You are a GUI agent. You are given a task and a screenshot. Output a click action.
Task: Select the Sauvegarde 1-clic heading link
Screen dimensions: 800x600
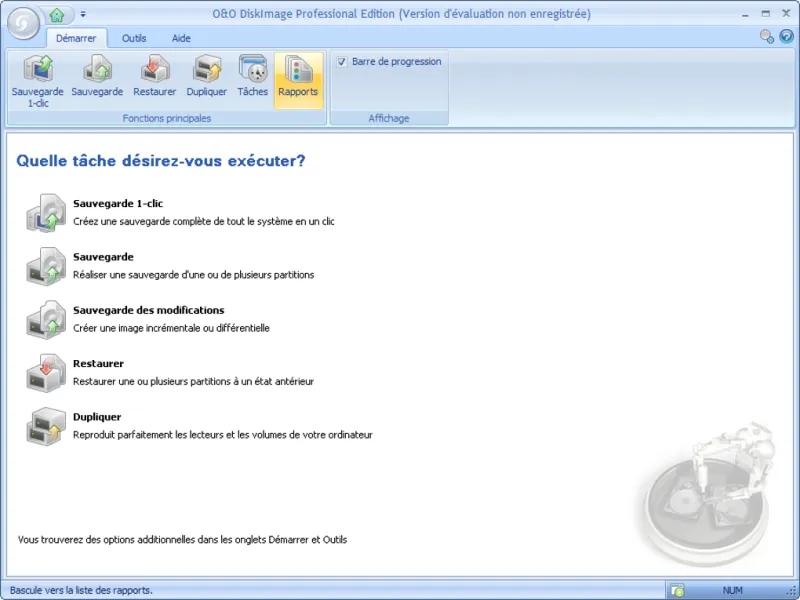tap(118, 204)
